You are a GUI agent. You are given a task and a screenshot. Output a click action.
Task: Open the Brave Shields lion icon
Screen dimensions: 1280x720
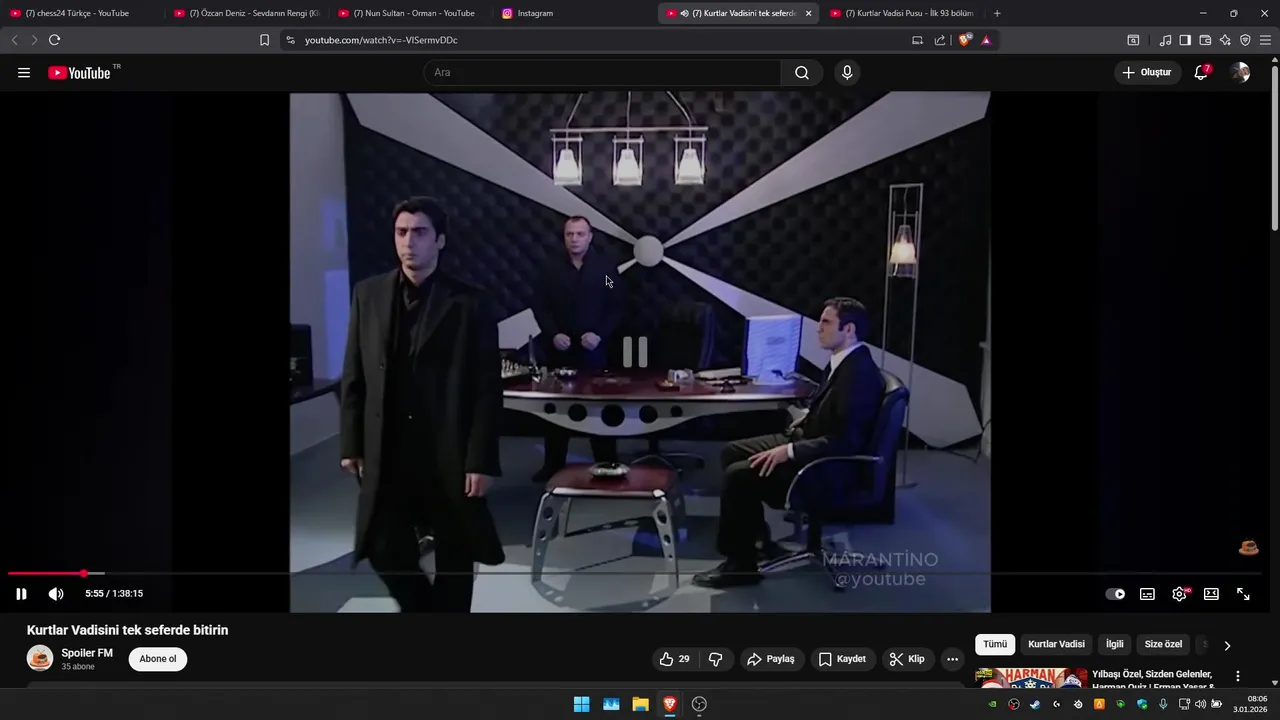[x=965, y=40]
